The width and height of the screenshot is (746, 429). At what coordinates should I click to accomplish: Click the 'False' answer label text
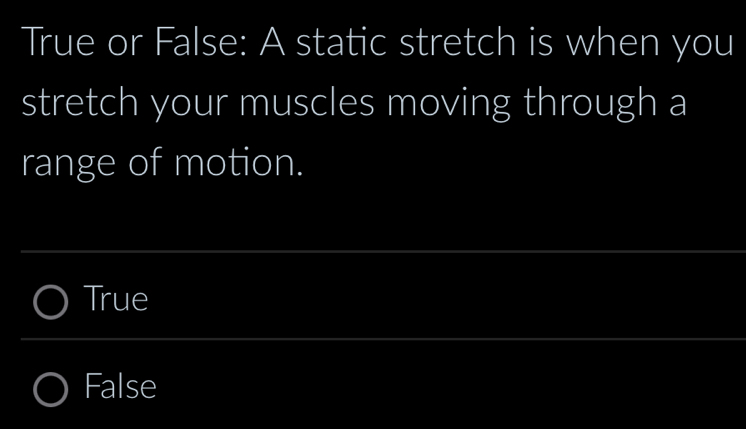click(x=121, y=386)
